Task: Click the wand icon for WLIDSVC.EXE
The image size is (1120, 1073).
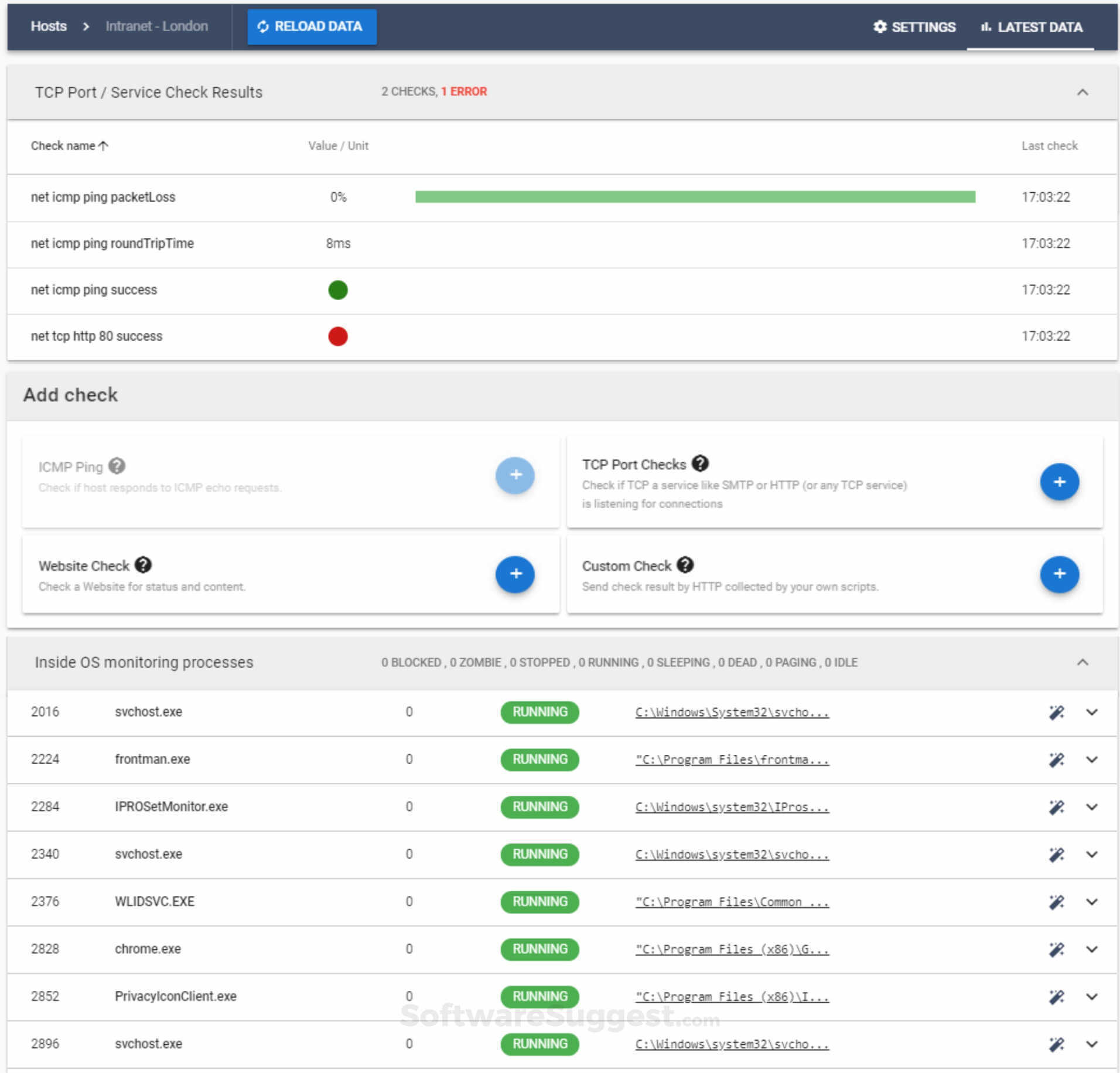Action: coord(1057,901)
